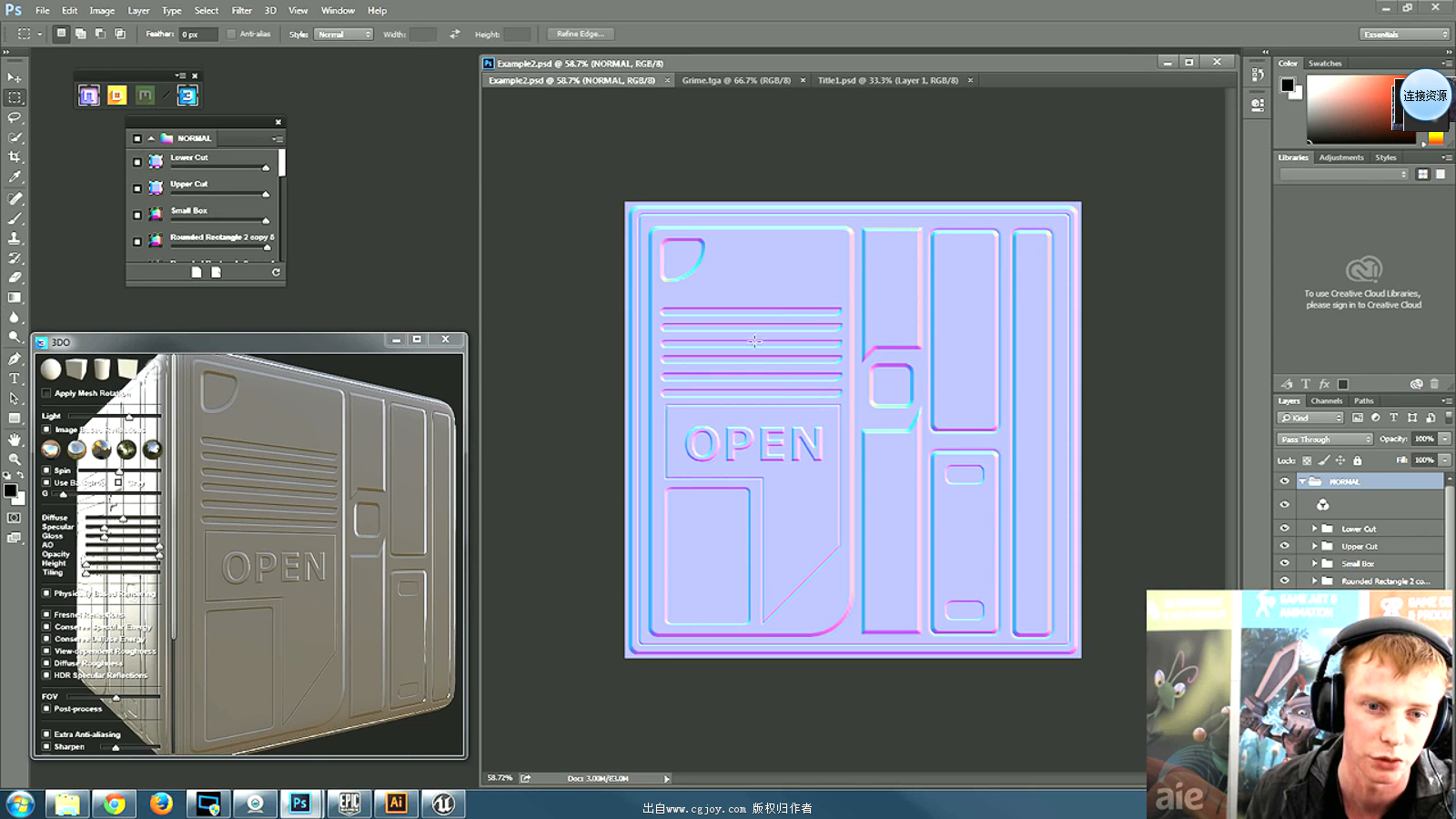Click the pixel layer filter icon

click(1358, 418)
